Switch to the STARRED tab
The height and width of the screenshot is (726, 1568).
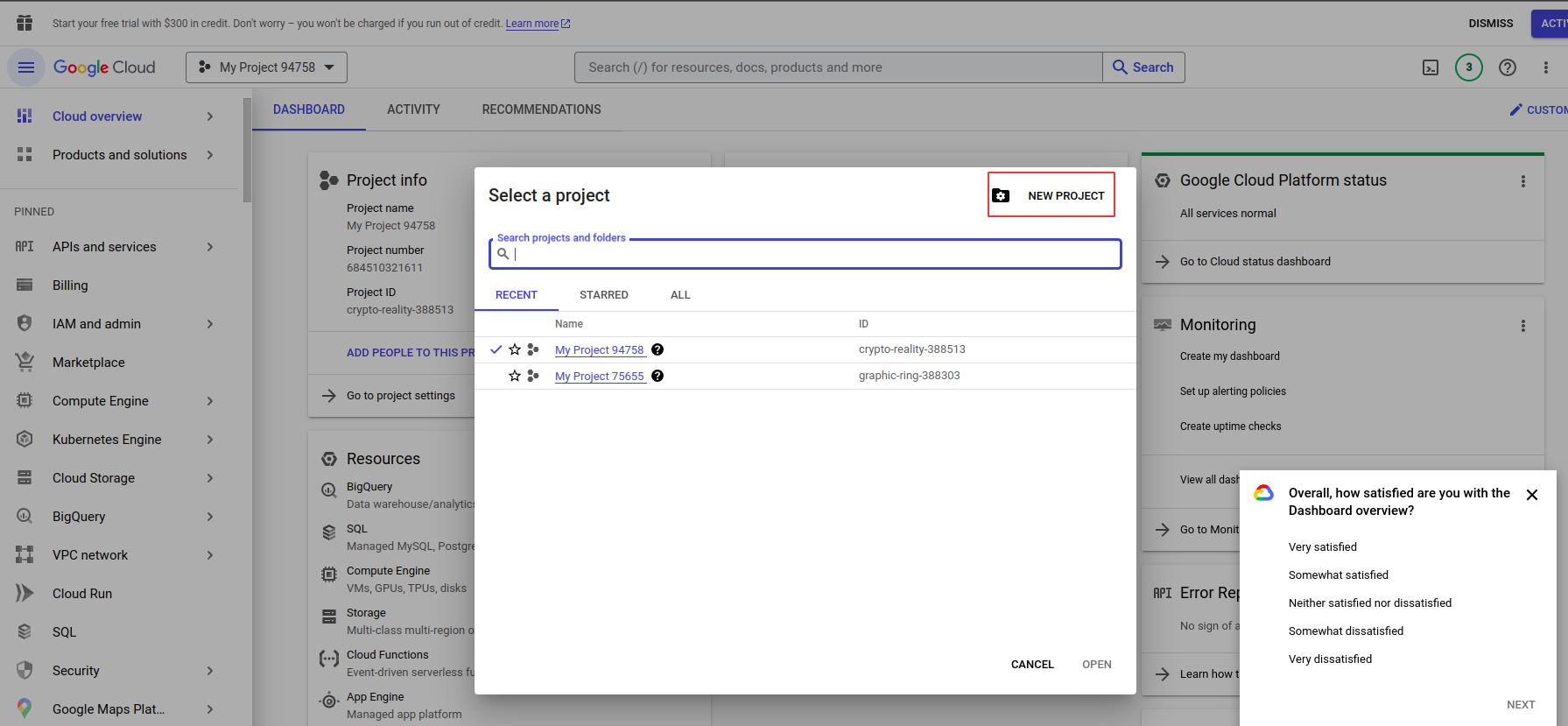coord(603,295)
